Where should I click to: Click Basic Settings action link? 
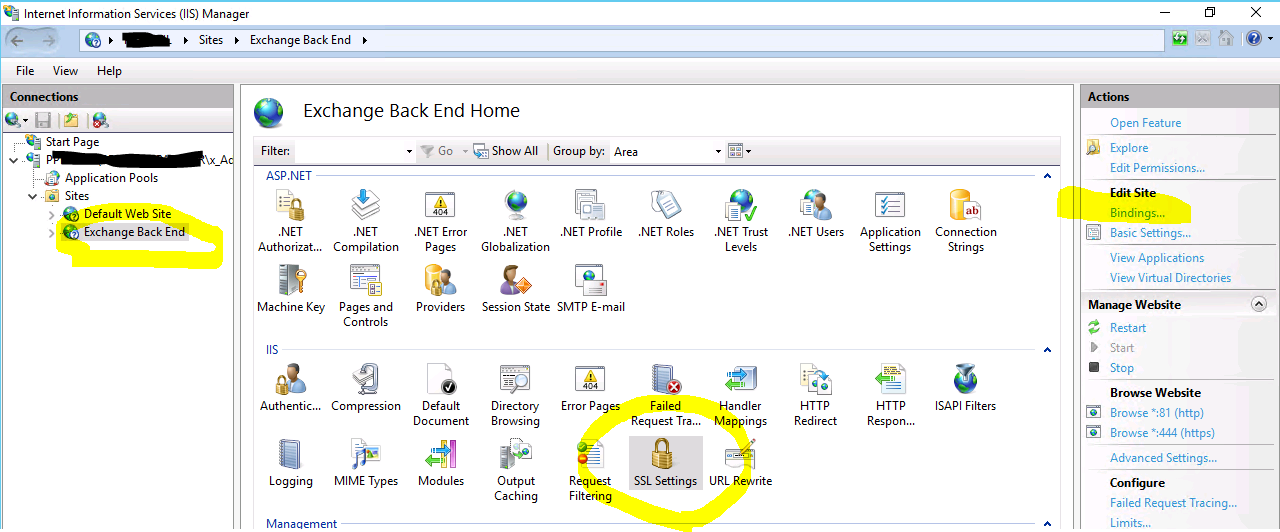coord(1150,233)
